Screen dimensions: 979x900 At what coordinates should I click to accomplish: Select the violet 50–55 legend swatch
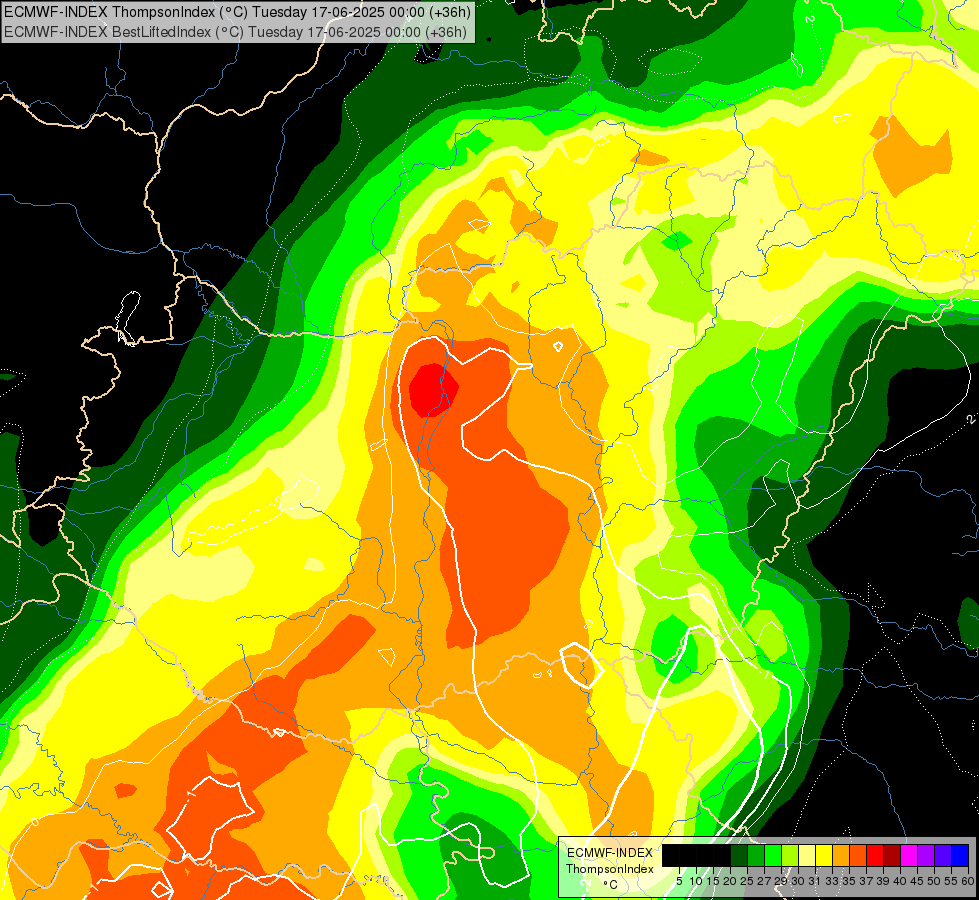[943, 855]
